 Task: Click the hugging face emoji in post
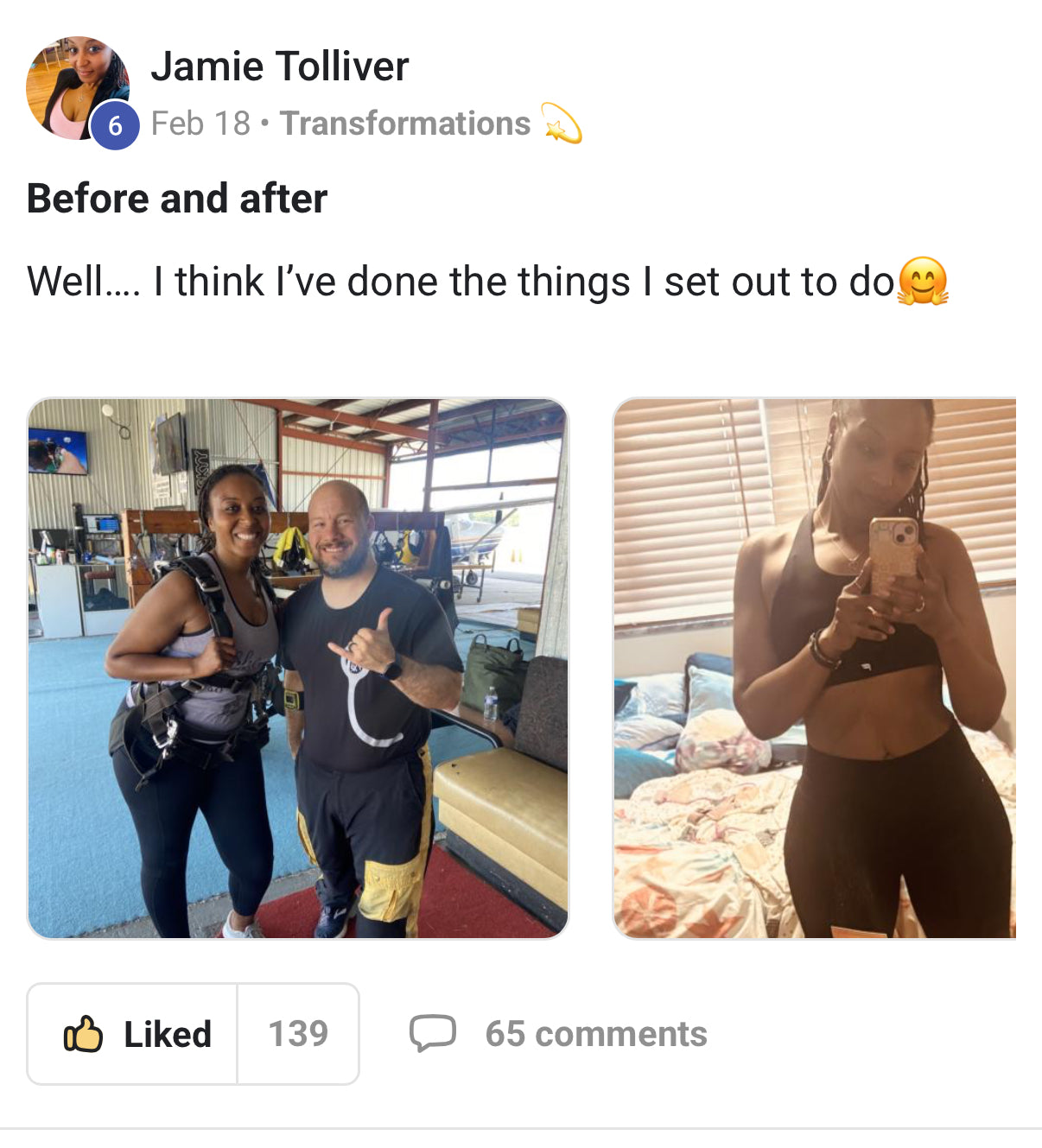(924, 282)
